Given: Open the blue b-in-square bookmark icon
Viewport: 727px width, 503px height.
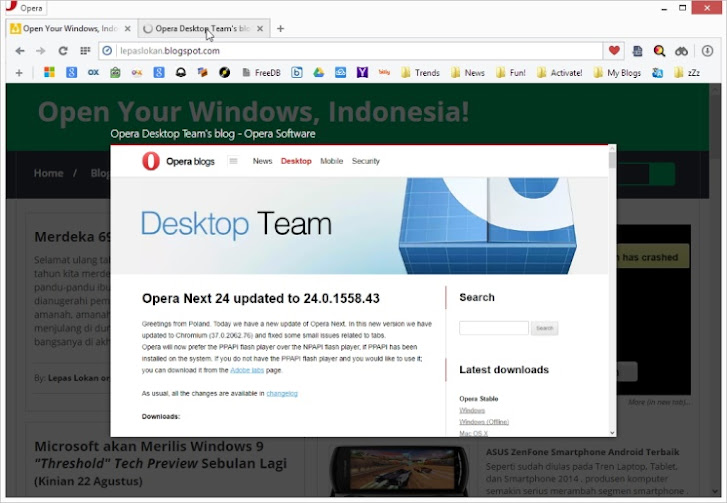Looking at the screenshot, I should (297, 72).
